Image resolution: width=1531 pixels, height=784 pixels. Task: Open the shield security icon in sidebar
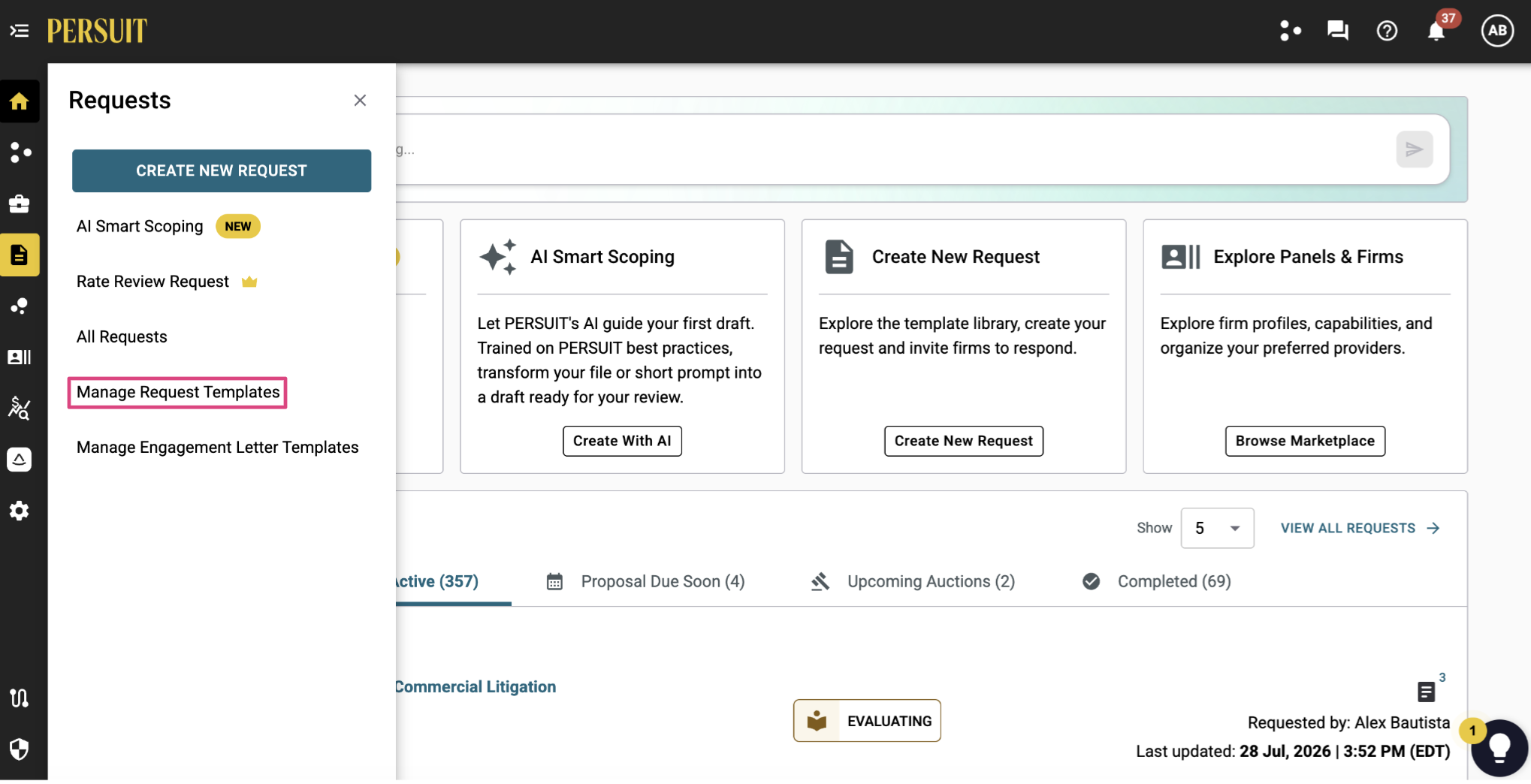20,749
